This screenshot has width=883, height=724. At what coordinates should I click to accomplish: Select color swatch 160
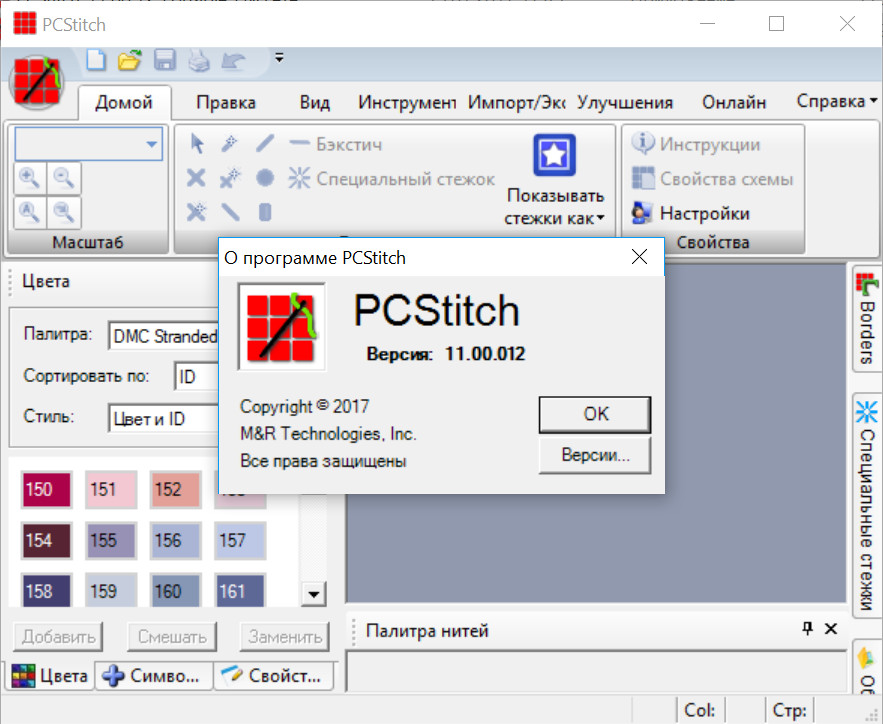(x=176, y=591)
